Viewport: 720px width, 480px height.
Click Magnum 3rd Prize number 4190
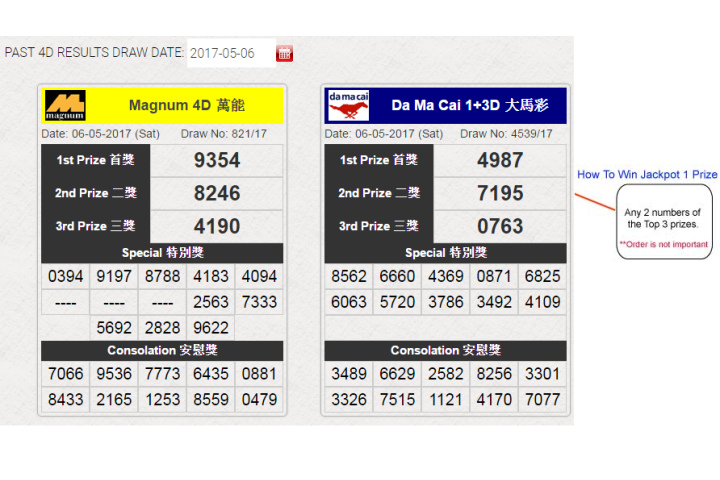pos(217,226)
